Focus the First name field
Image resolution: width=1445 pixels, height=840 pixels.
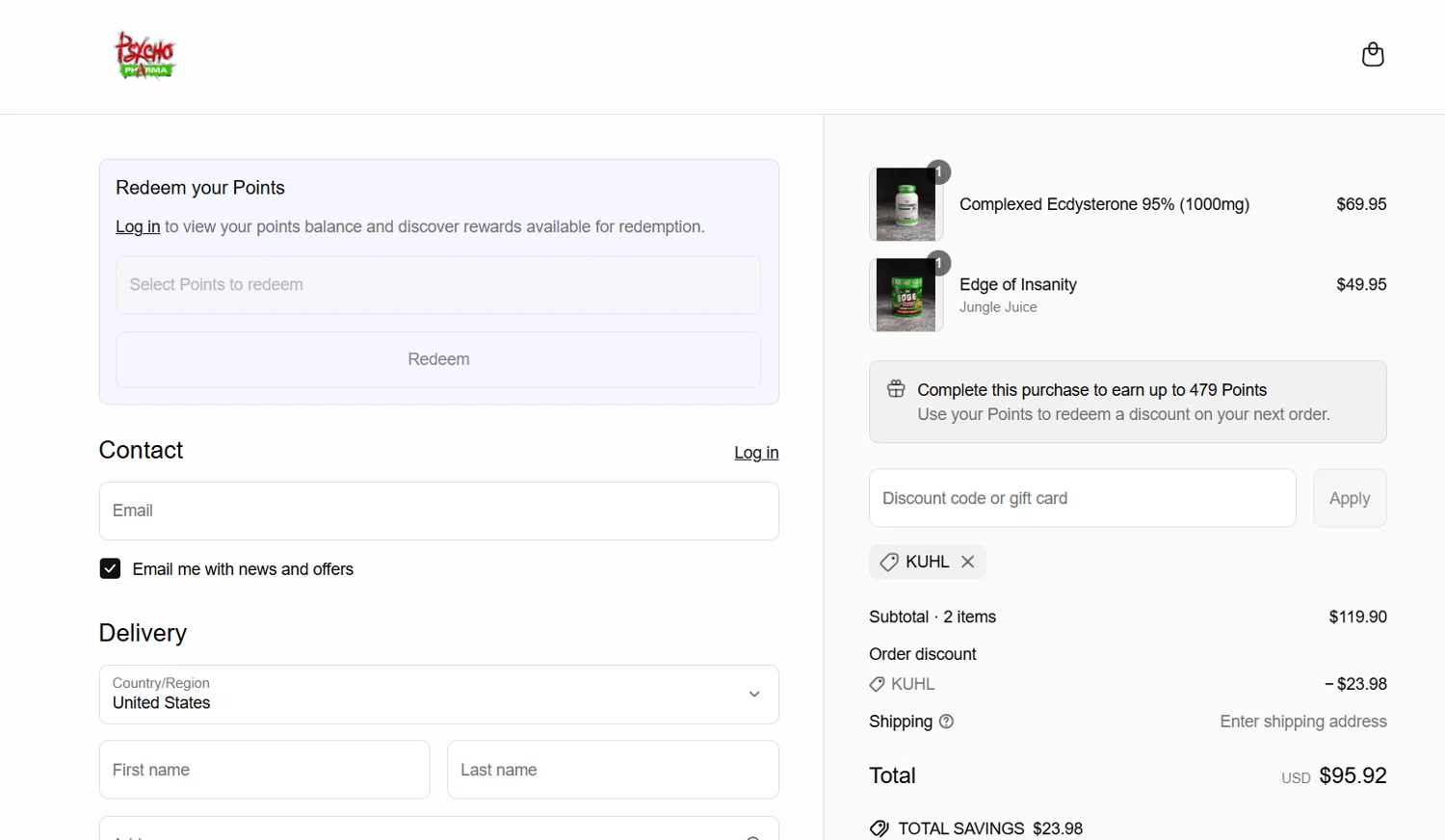(x=264, y=770)
